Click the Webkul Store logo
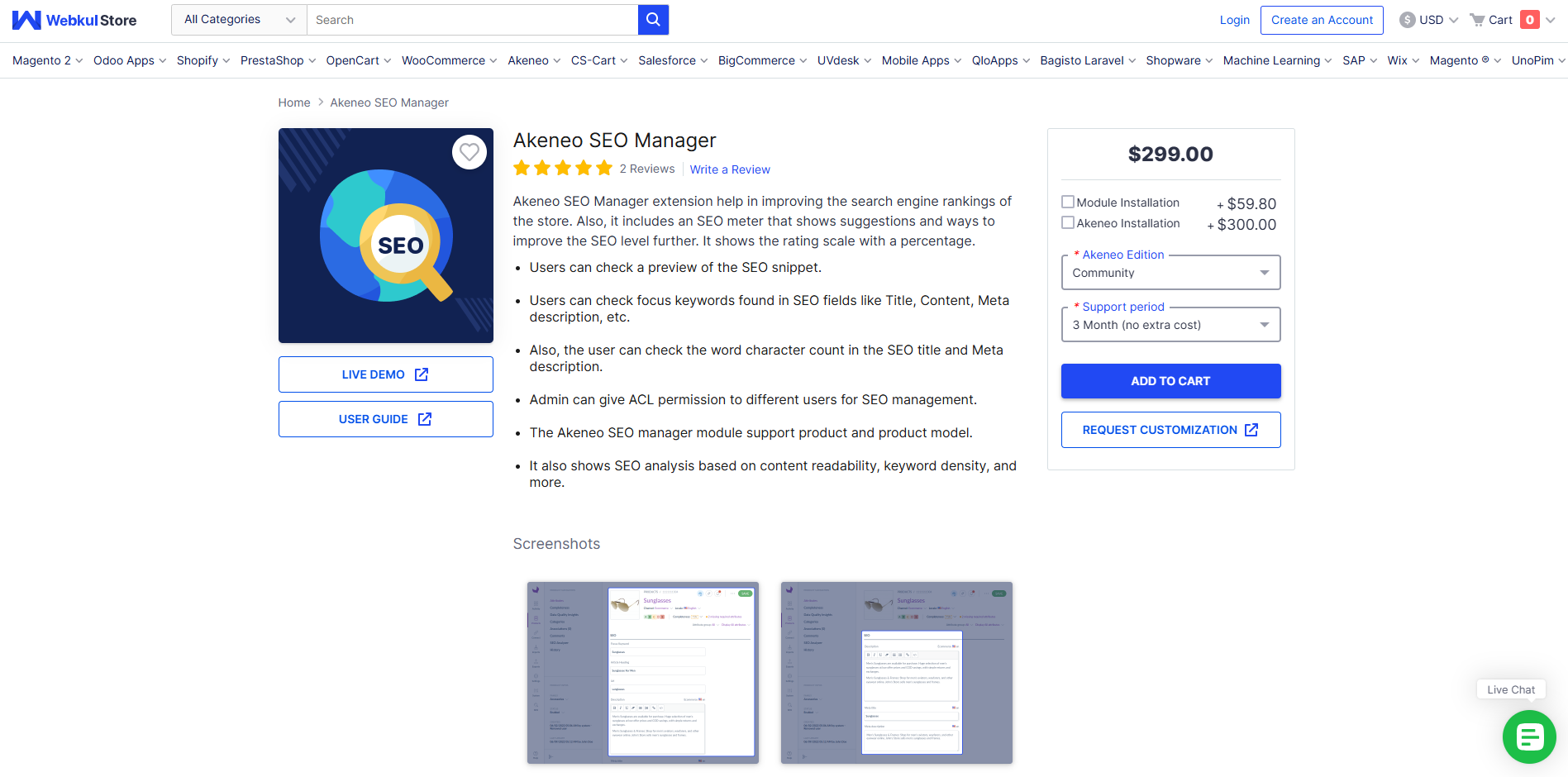This screenshot has height=777, width=1568. click(74, 20)
